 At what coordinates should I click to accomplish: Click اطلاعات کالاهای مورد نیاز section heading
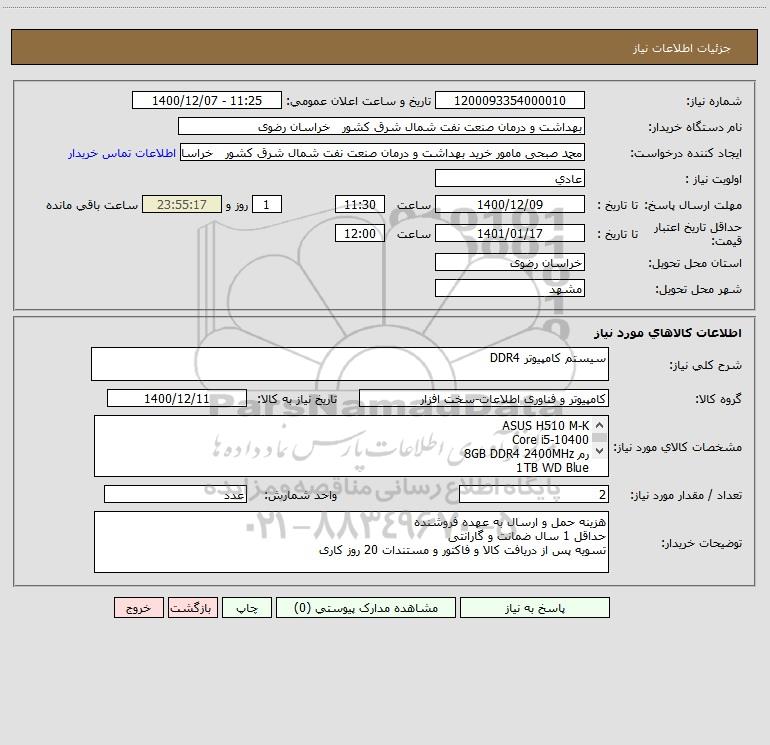pyautogui.click(x=668, y=333)
